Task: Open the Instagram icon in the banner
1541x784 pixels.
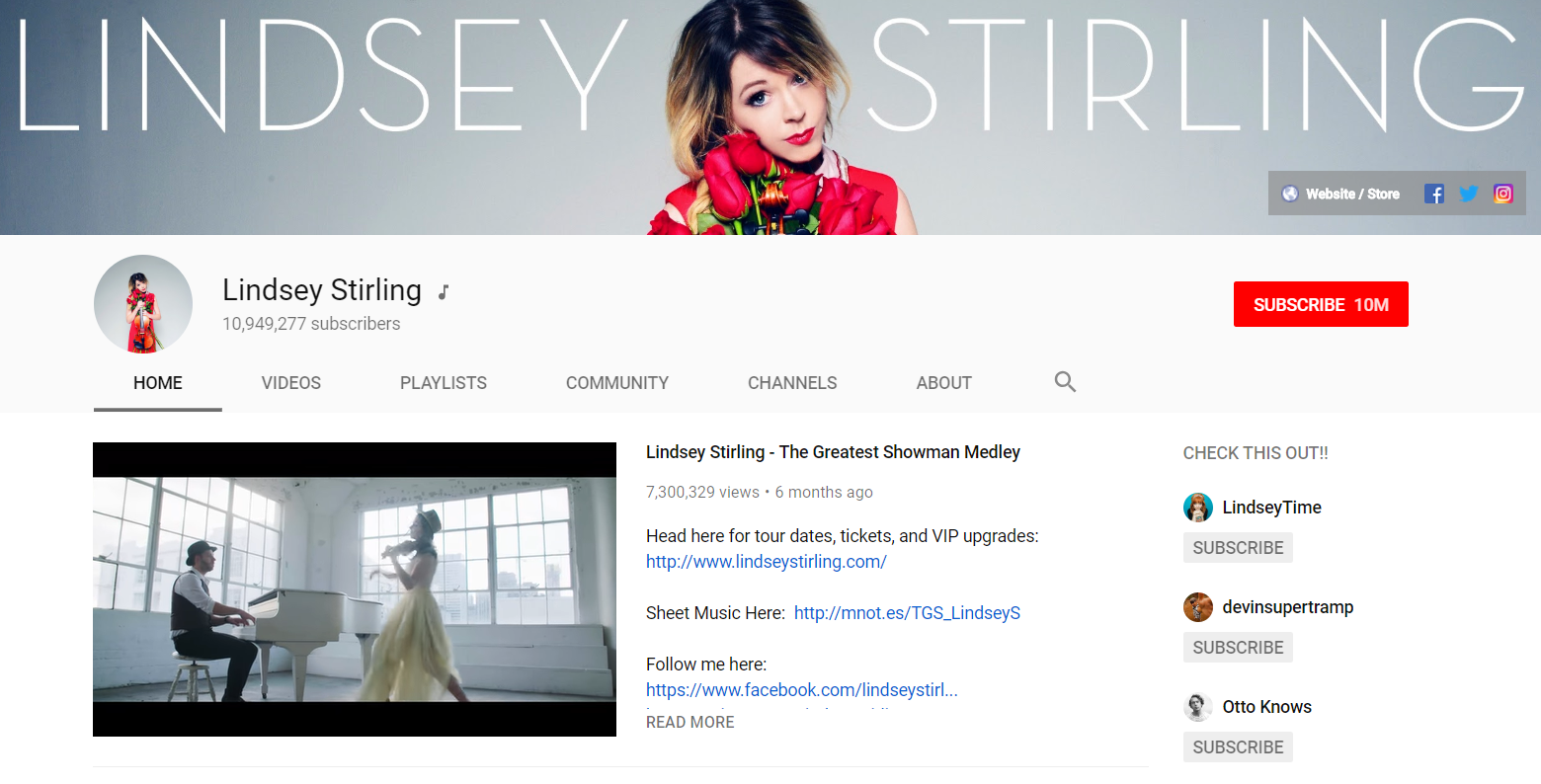Action: click(1503, 194)
